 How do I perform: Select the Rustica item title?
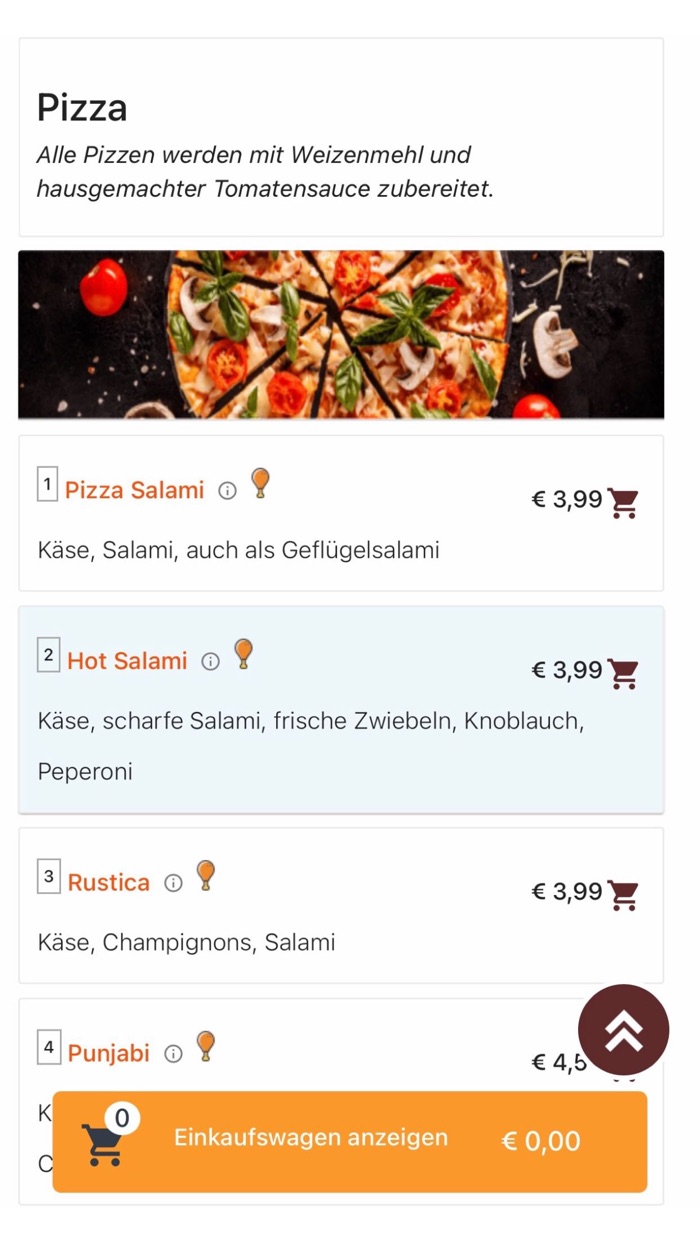(x=108, y=883)
